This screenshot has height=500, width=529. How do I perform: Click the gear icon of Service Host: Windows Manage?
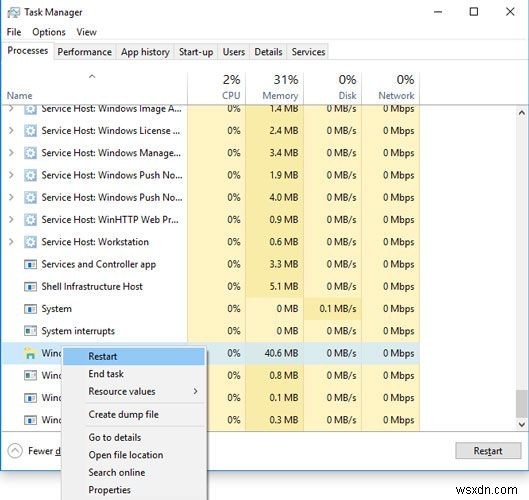tap(30, 153)
